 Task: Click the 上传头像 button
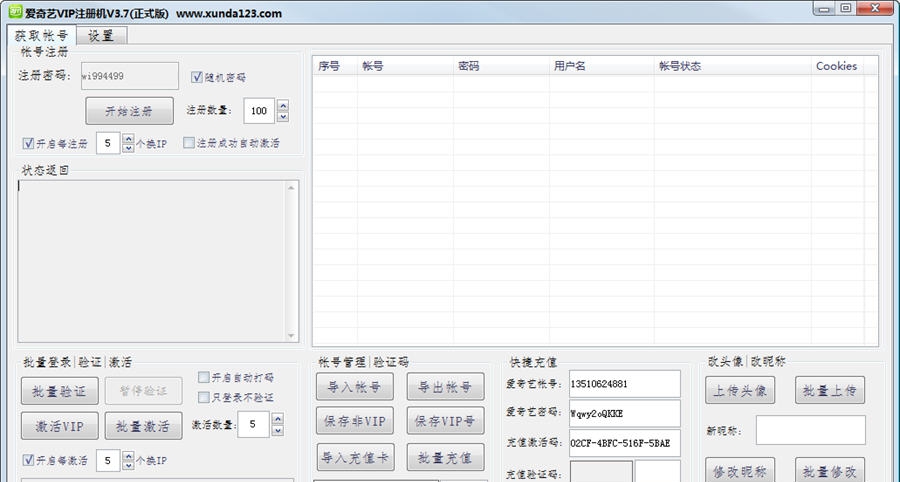pyautogui.click(x=740, y=390)
